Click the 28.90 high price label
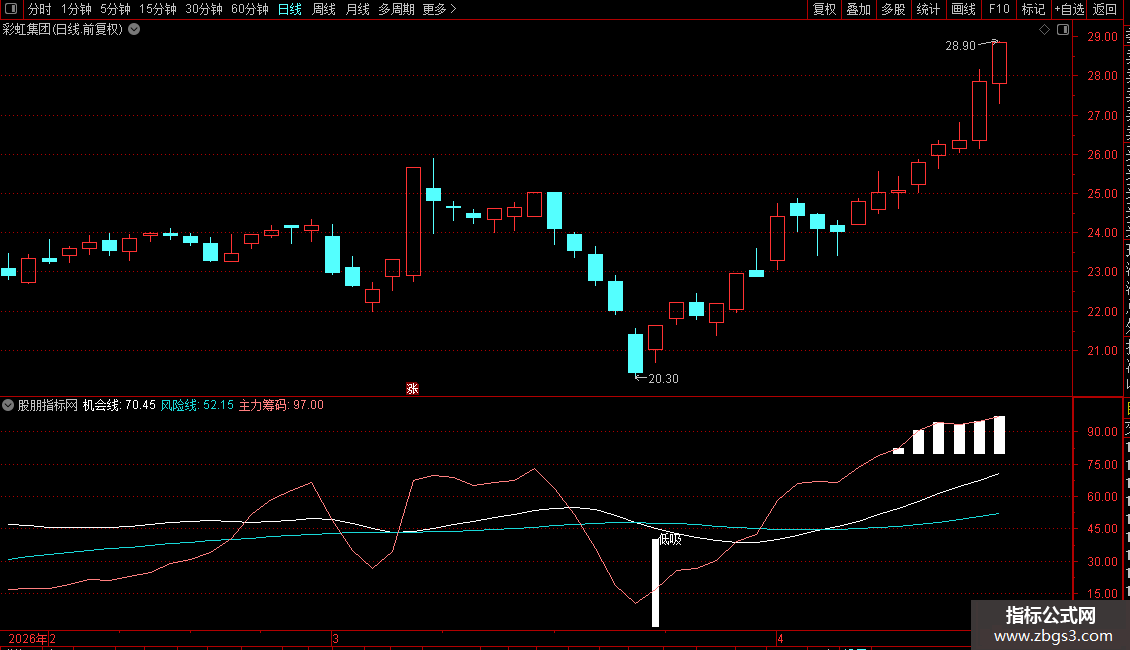 pyautogui.click(x=960, y=45)
